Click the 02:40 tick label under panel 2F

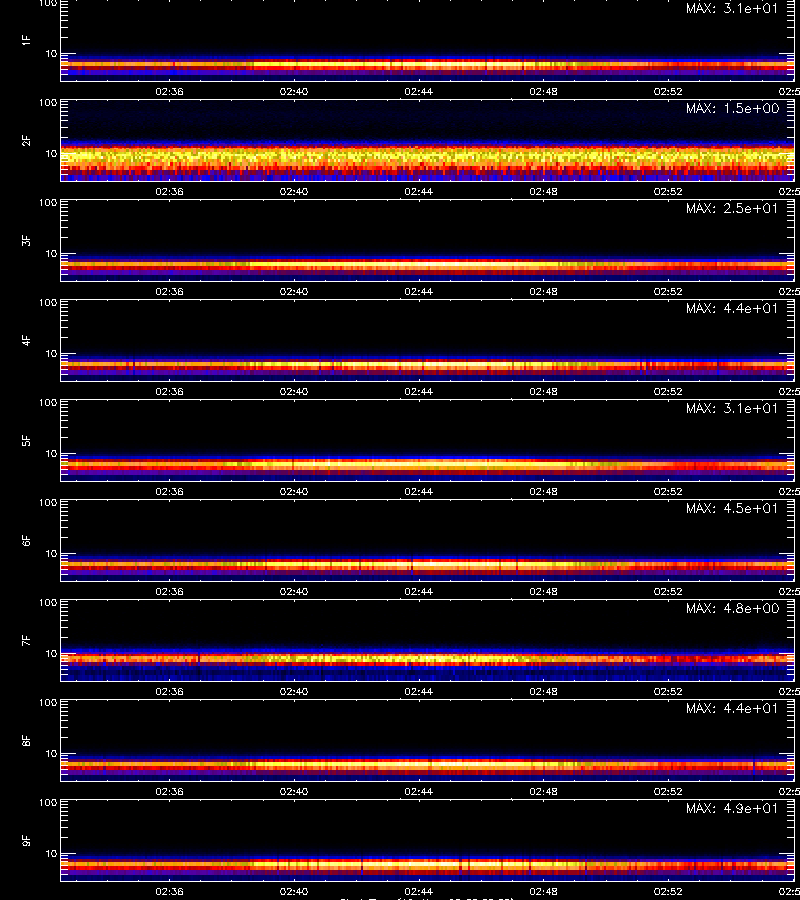294,191
